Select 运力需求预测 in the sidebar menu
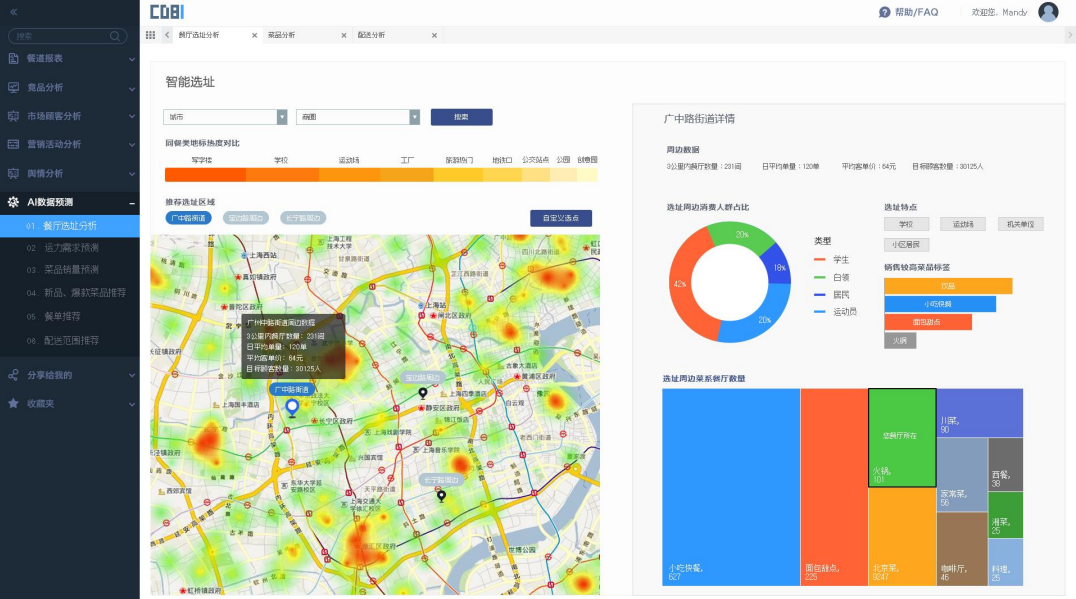Screen dimensions: 1076x599 70,247
